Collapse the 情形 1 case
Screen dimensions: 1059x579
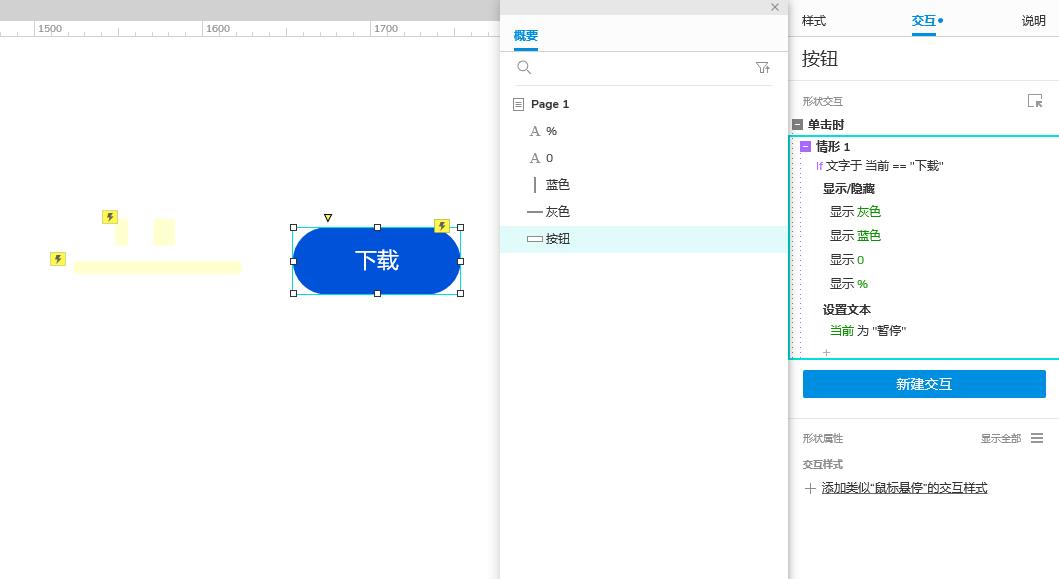click(805, 147)
